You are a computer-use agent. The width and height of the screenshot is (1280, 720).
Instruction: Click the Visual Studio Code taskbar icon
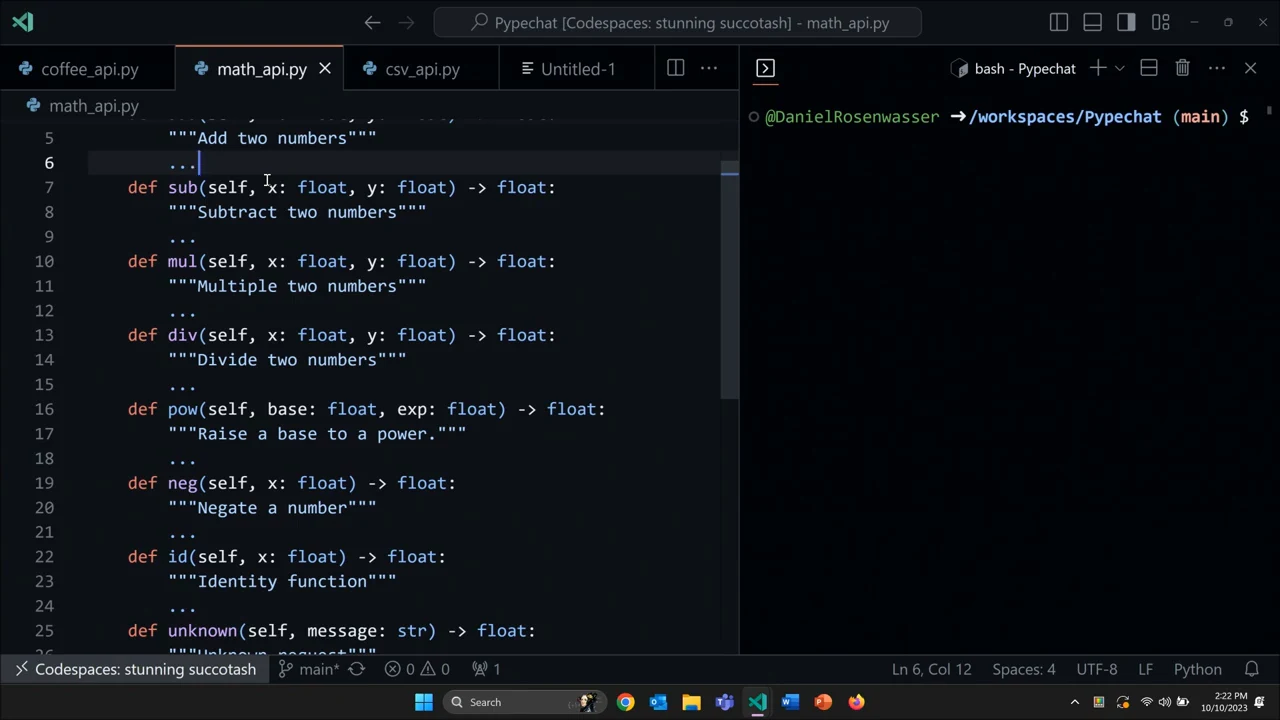coord(757,702)
